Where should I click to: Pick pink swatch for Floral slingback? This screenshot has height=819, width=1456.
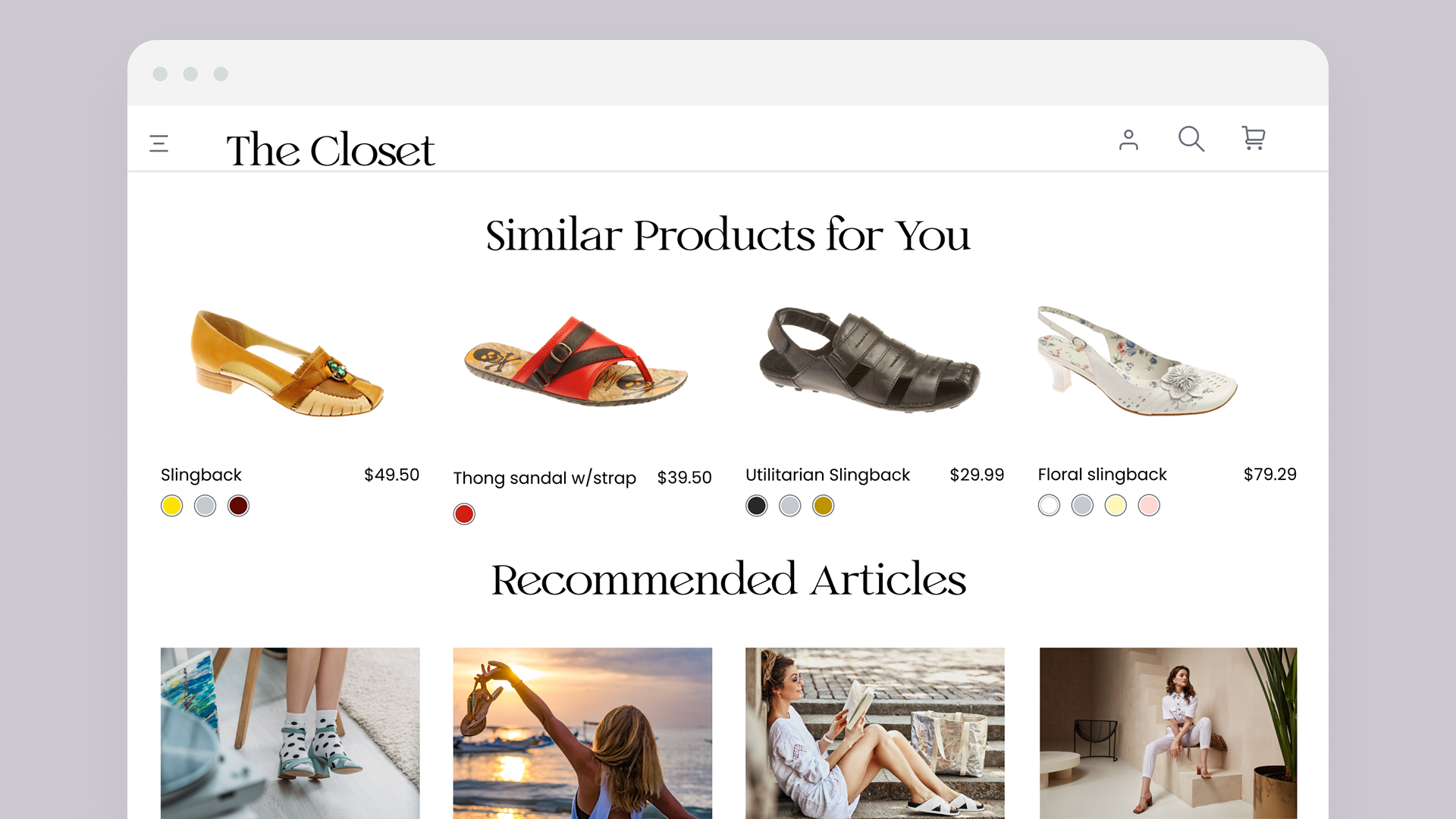click(1149, 506)
